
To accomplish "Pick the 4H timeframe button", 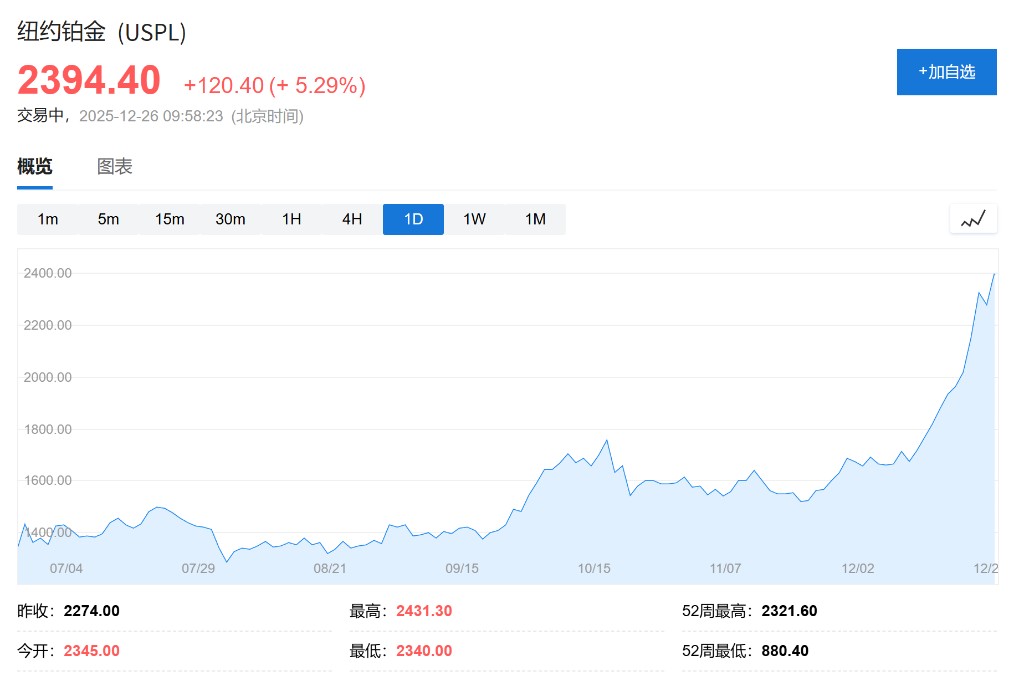I will pos(352,219).
